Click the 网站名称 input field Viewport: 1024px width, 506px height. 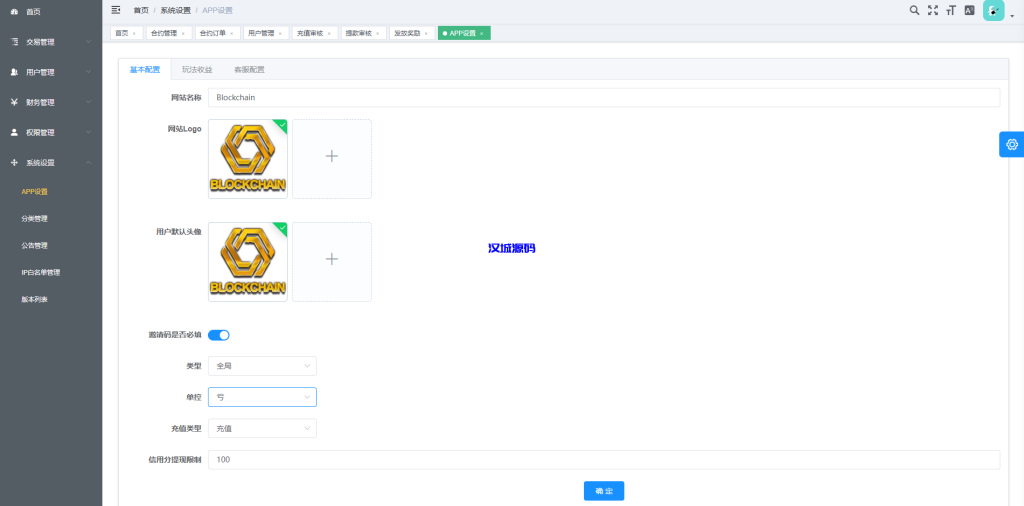604,98
